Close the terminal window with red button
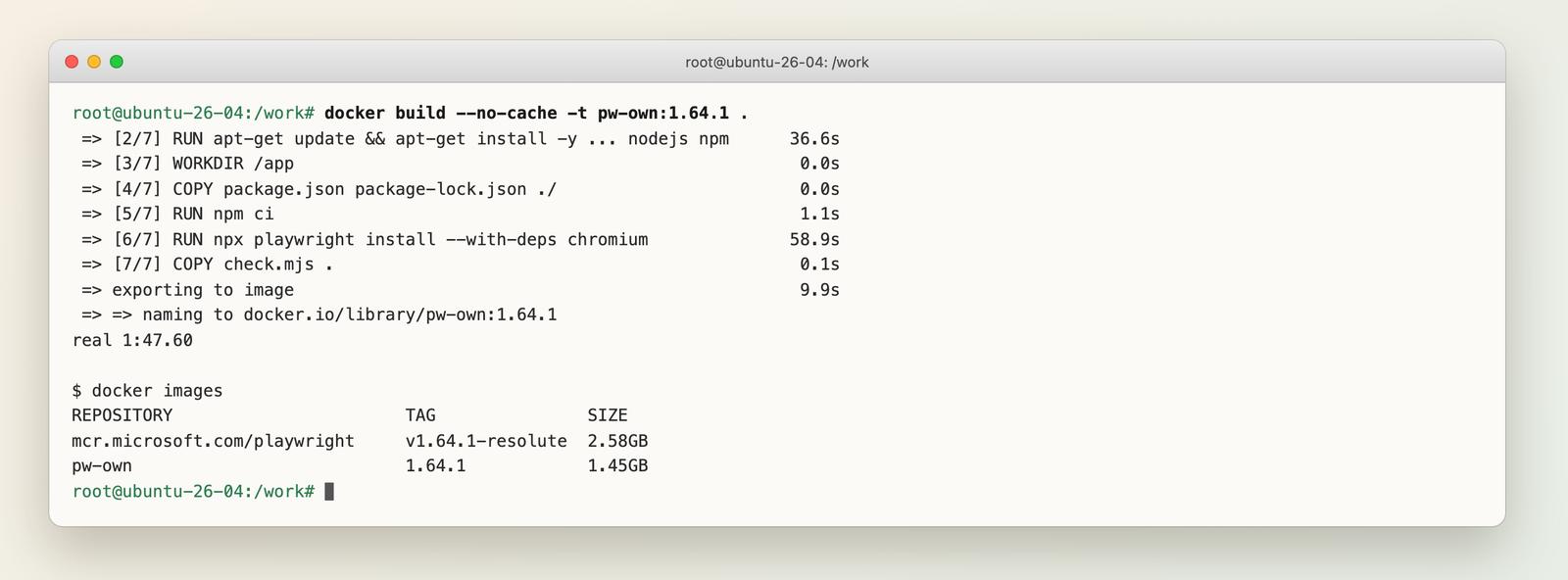The image size is (1568, 580). click(x=72, y=62)
